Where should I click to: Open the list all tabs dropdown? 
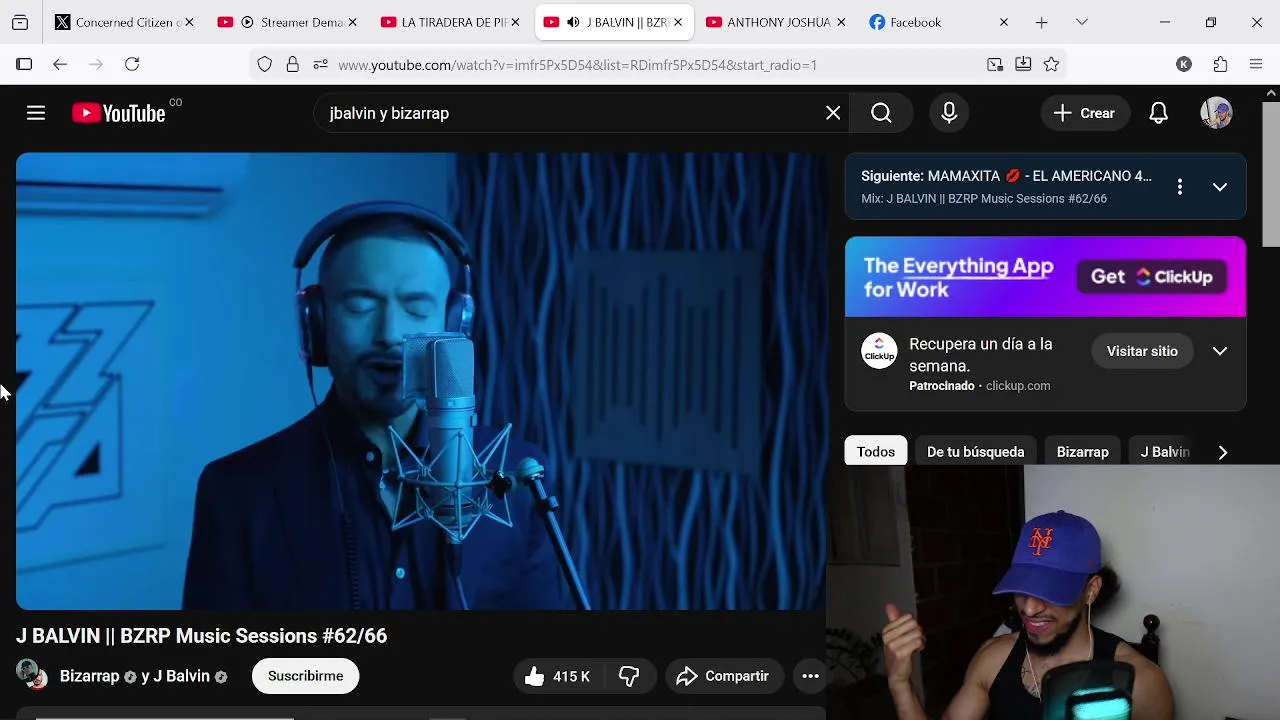pyautogui.click(x=1081, y=22)
